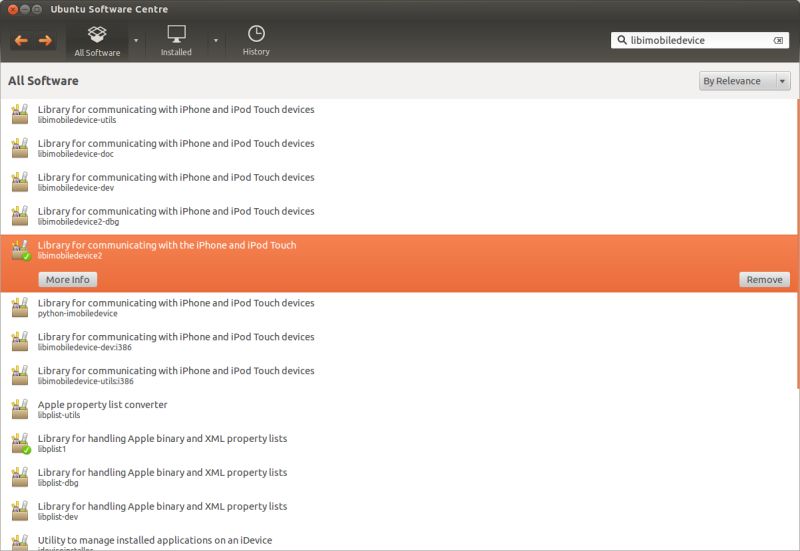Open the By Relevance sort dropdown
Image resolution: width=800 pixels, height=551 pixels.
(744, 81)
